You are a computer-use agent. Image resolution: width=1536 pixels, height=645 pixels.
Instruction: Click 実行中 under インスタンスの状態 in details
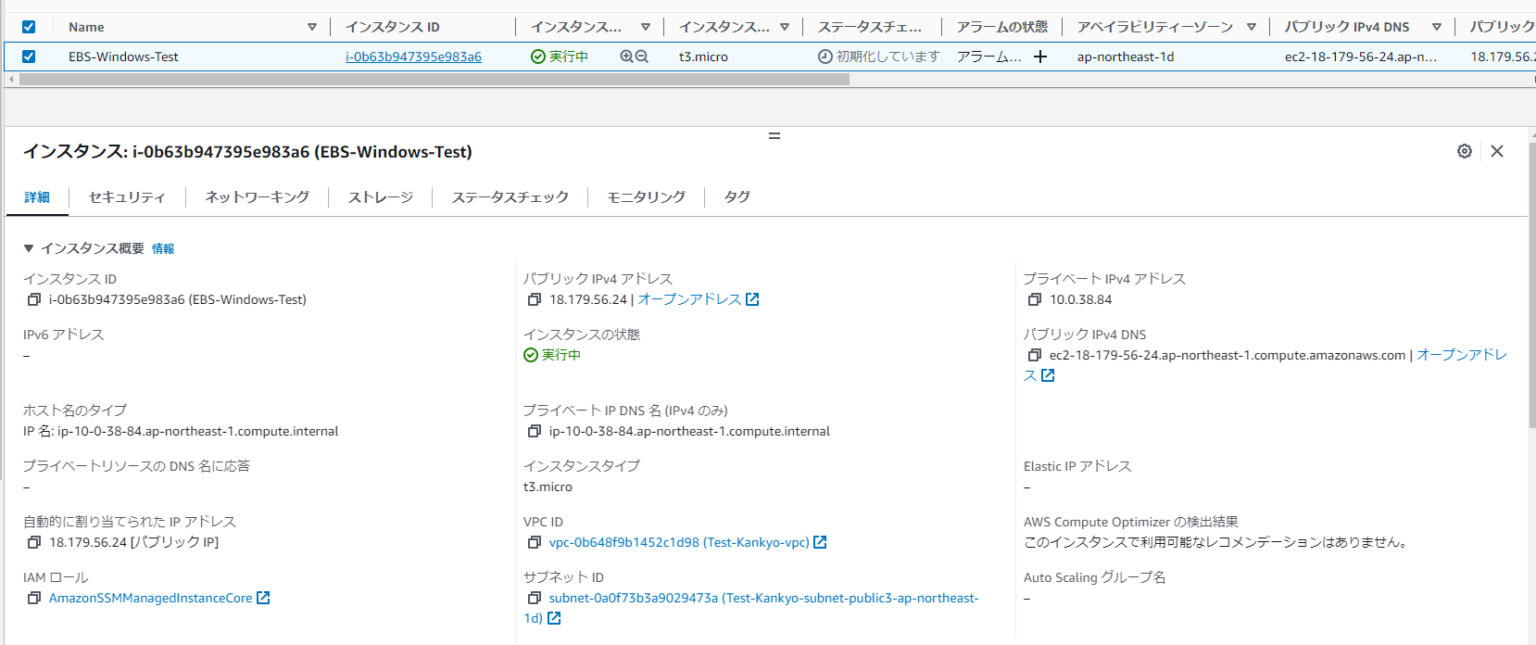(552, 355)
